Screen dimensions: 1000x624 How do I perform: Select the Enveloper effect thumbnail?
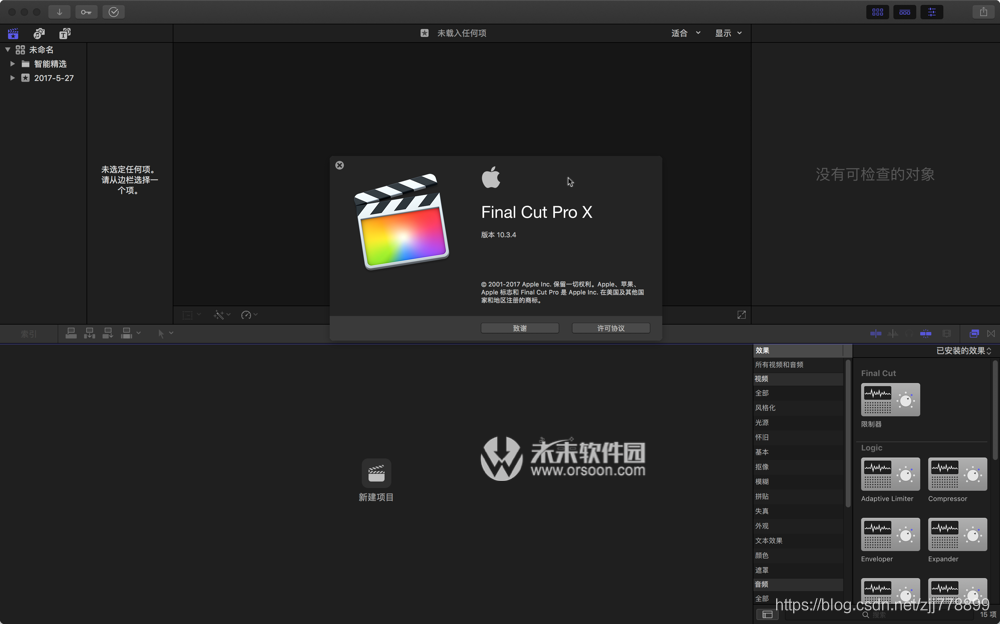pyautogui.click(x=890, y=534)
